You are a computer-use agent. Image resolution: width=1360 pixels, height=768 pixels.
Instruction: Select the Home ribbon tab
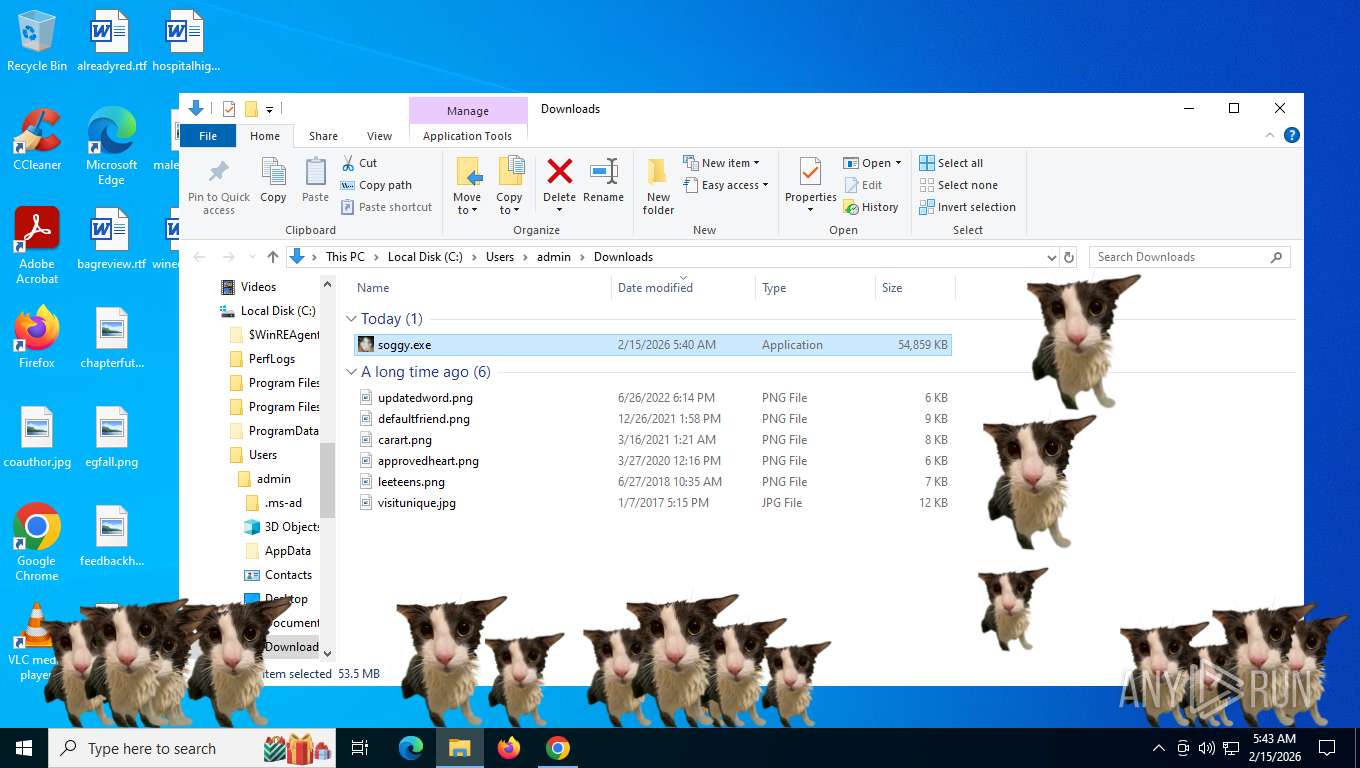pyautogui.click(x=265, y=136)
